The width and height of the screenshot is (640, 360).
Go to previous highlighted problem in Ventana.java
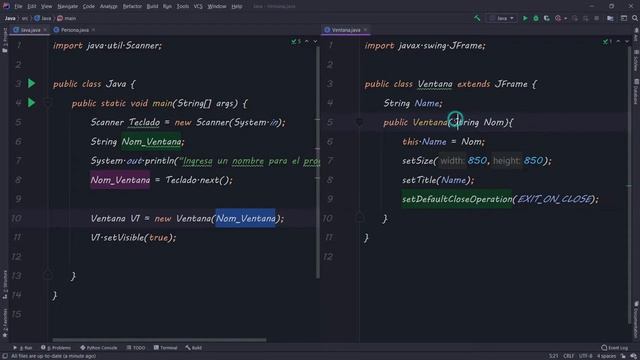(x=618, y=42)
